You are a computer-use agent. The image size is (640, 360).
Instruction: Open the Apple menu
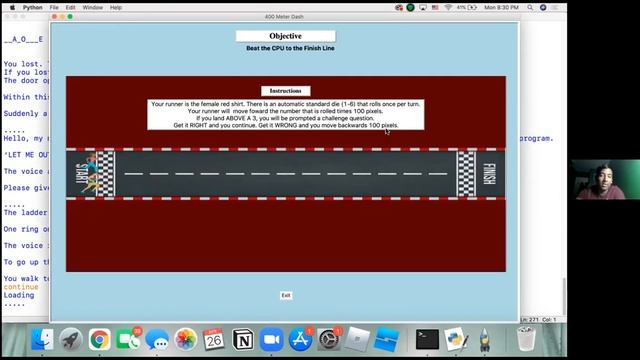pos(12,7)
